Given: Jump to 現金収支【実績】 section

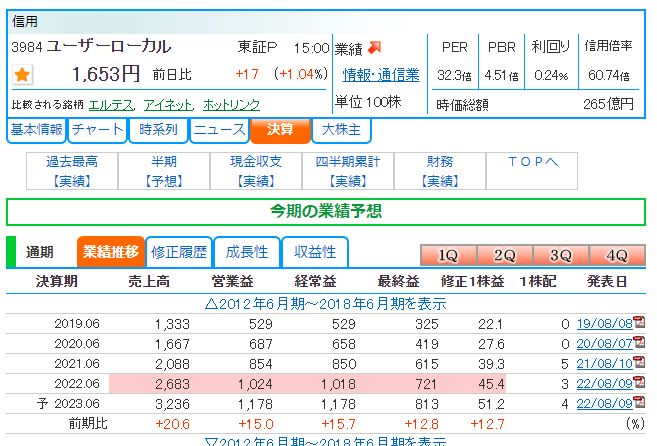Looking at the screenshot, I should tap(256, 171).
